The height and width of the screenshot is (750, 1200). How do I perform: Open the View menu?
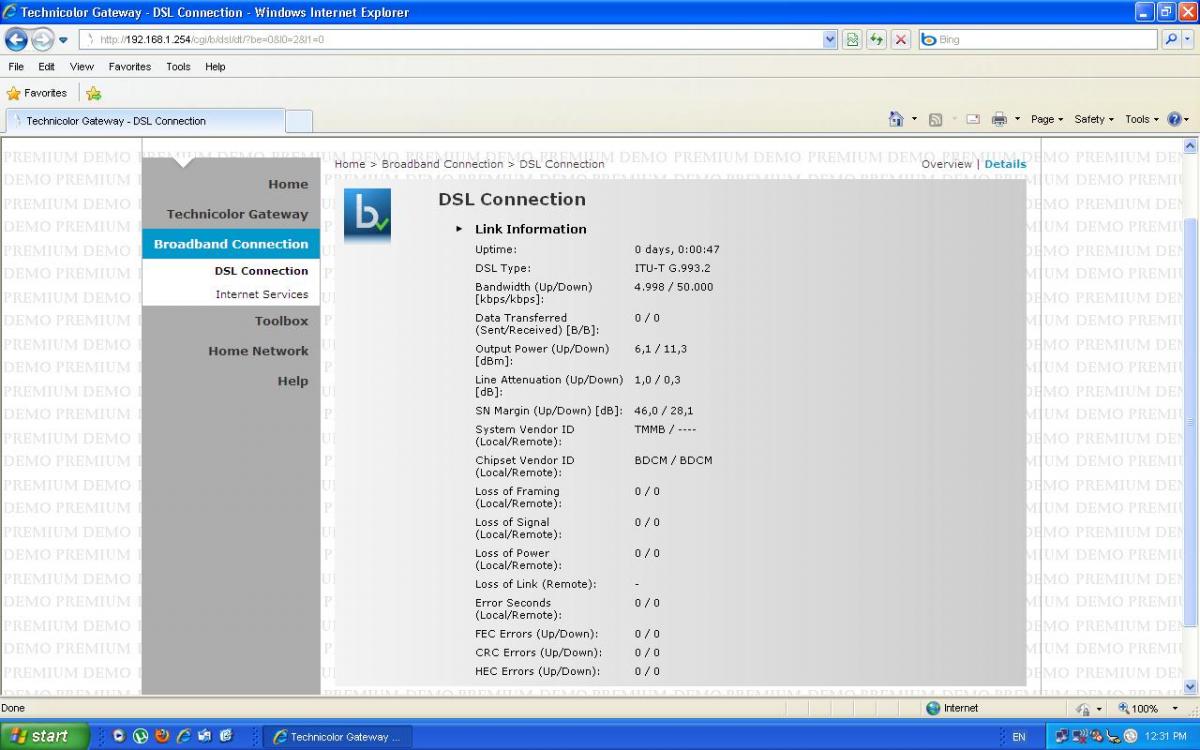81,67
